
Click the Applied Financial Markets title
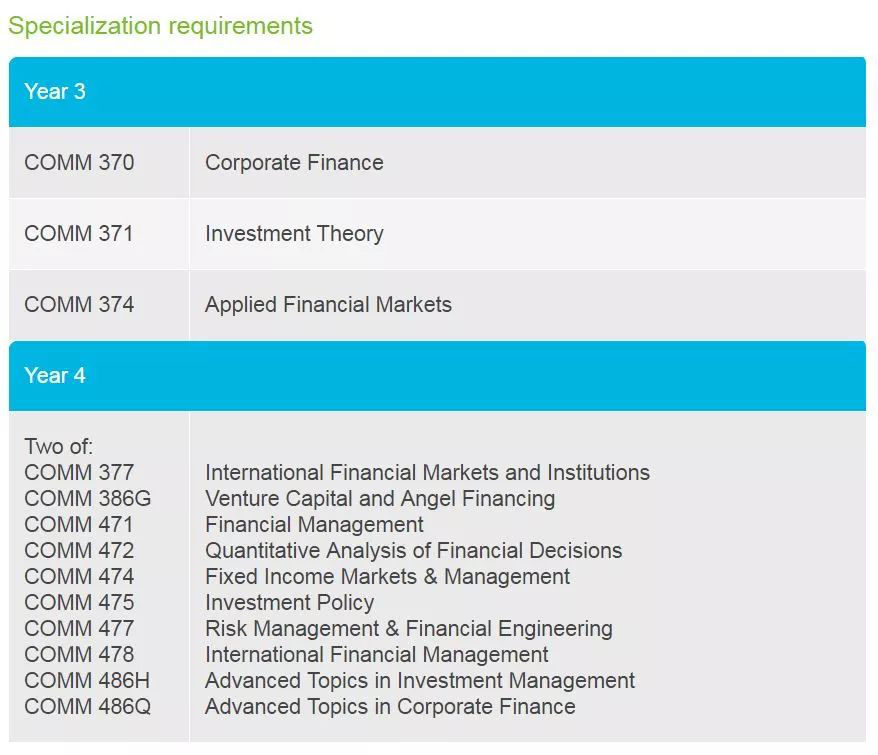[328, 305]
